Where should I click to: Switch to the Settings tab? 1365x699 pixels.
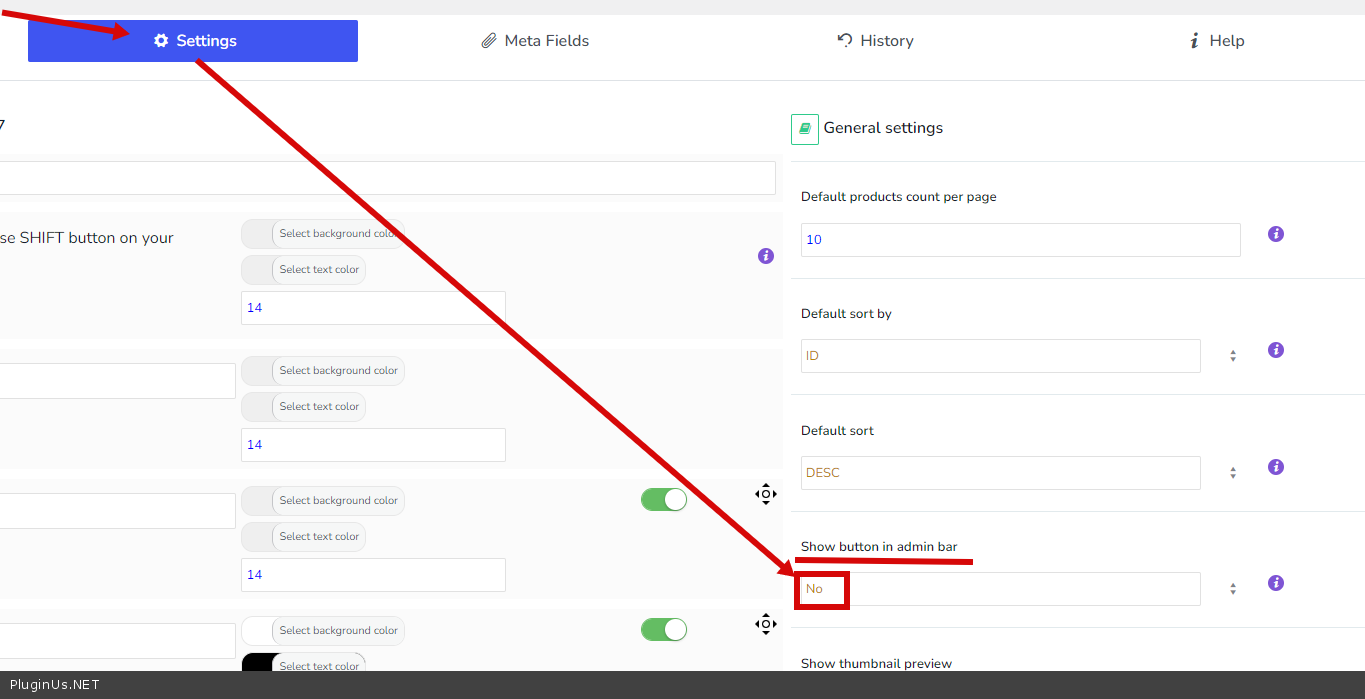(x=193, y=41)
